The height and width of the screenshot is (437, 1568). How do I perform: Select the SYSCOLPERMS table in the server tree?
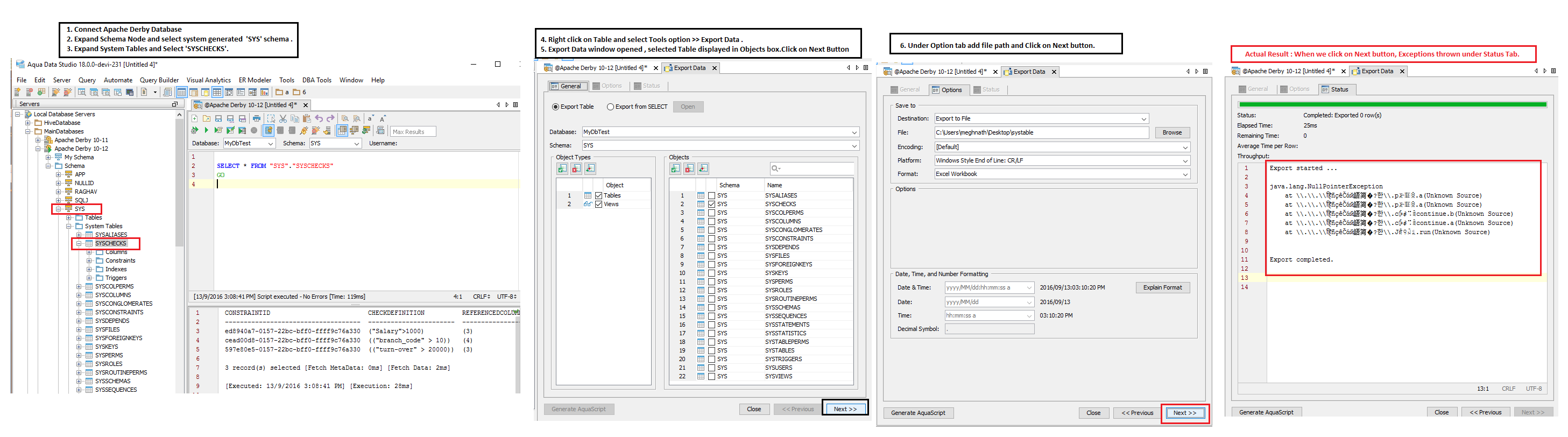click(115, 287)
